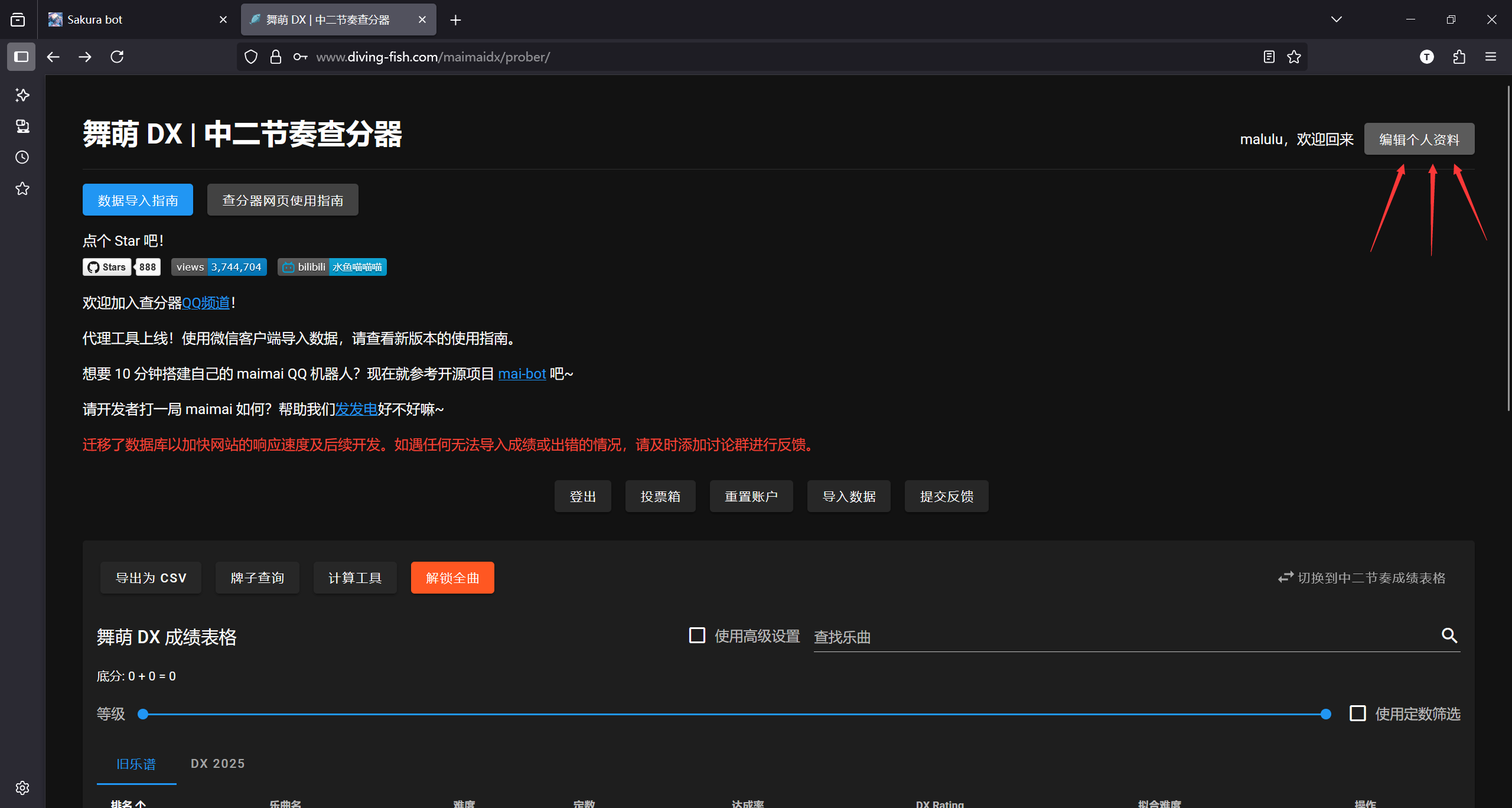The height and width of the screenshot is (808, 1512).
Task: Open the extensions puzzle icon
Action: (x=1459, y=57)
